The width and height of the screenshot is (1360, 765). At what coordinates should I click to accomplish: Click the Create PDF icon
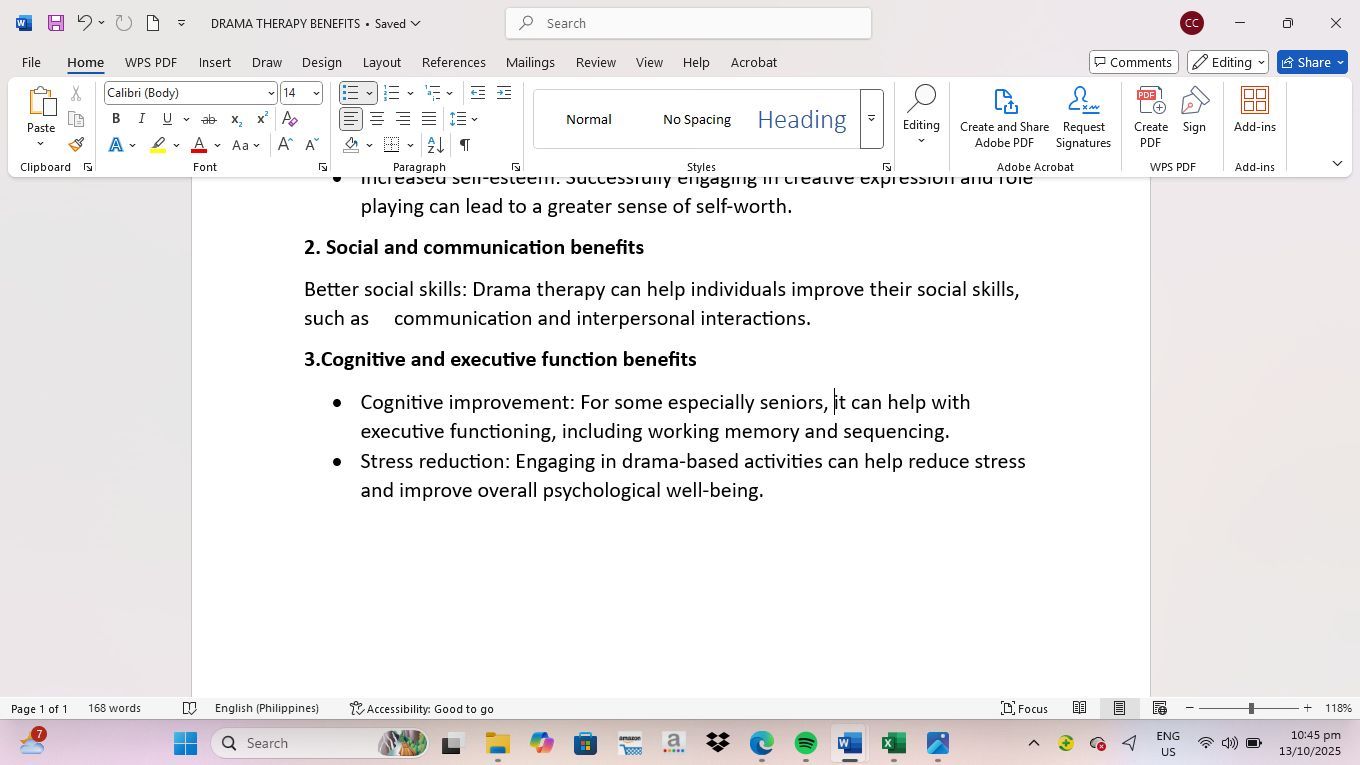(x=1150, y=117)
